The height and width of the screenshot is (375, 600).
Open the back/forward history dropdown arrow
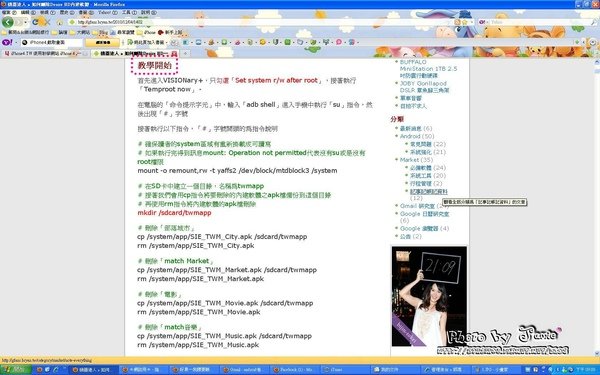click(x=26, y=22)
